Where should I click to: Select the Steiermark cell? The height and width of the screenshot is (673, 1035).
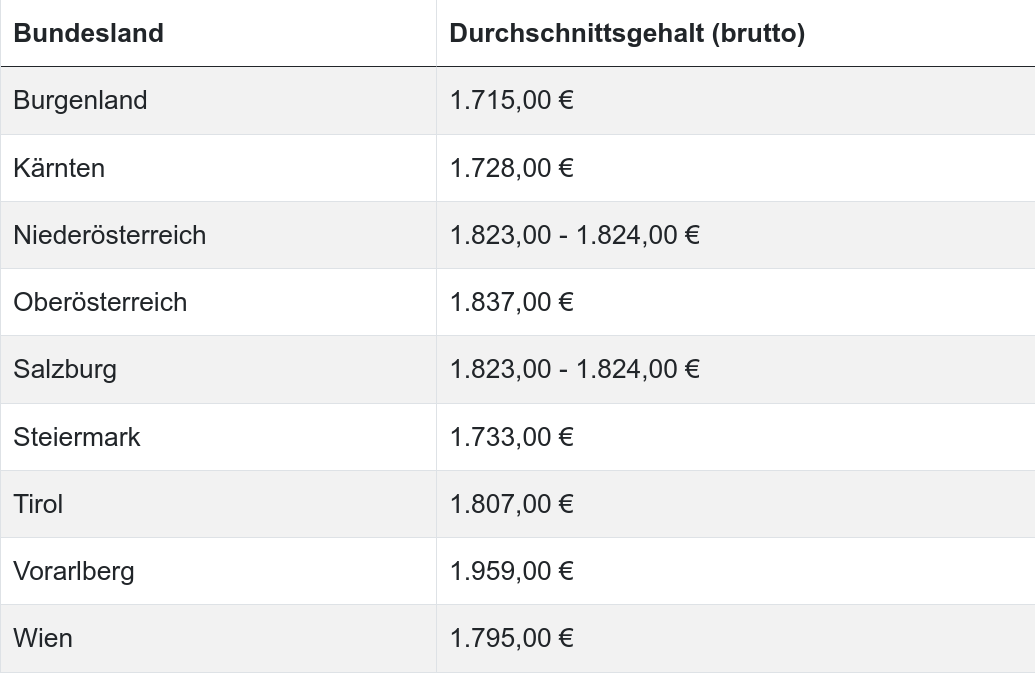[77, 437]
